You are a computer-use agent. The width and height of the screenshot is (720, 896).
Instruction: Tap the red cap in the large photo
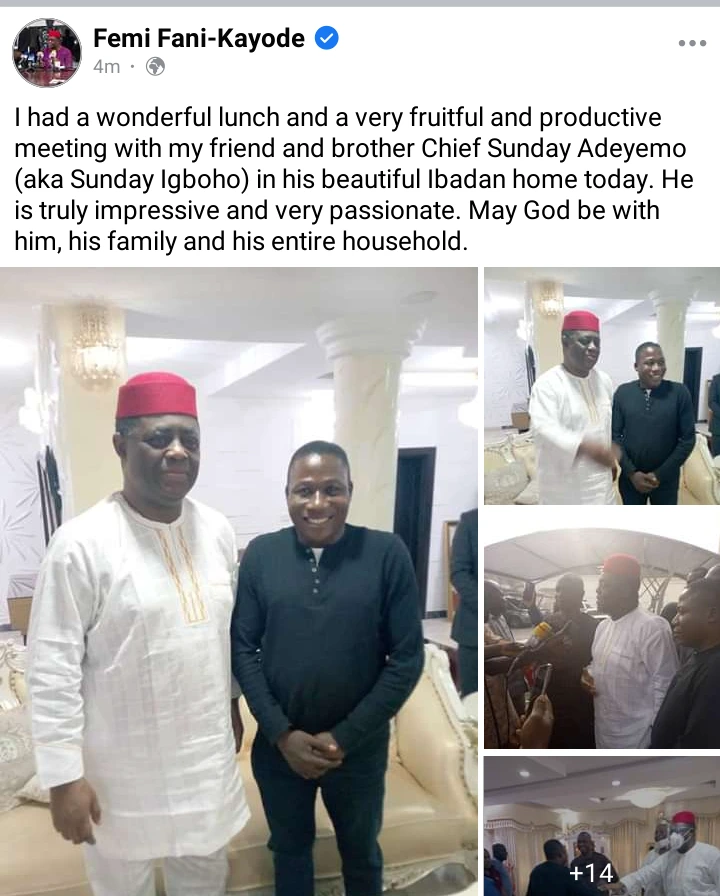click(x=156, y=396)
